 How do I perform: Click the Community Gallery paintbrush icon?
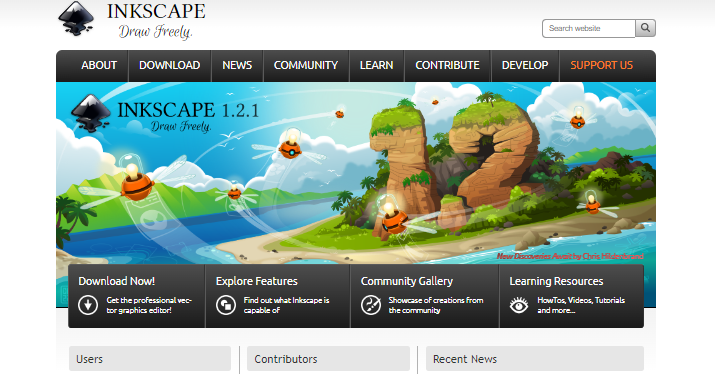click(x=371, y=305)
